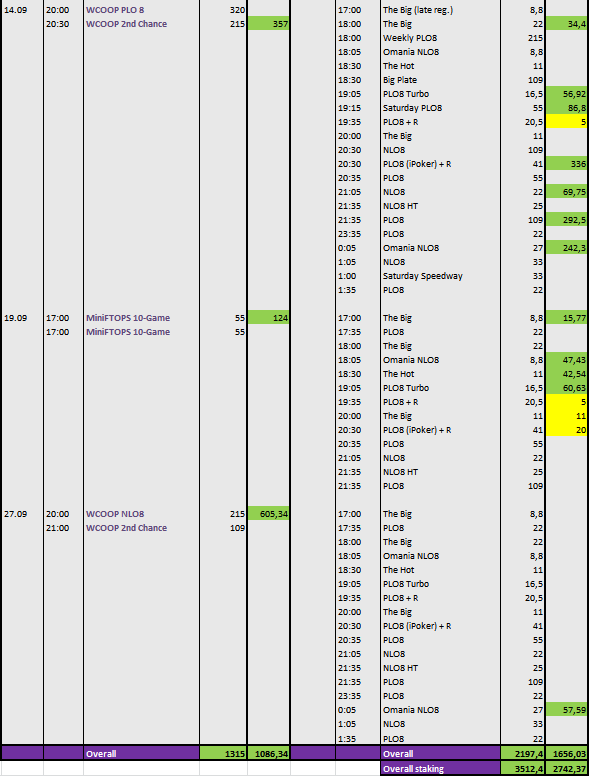Click the green 124 MiniFTOPS result
589x776 pixels.
268,318
